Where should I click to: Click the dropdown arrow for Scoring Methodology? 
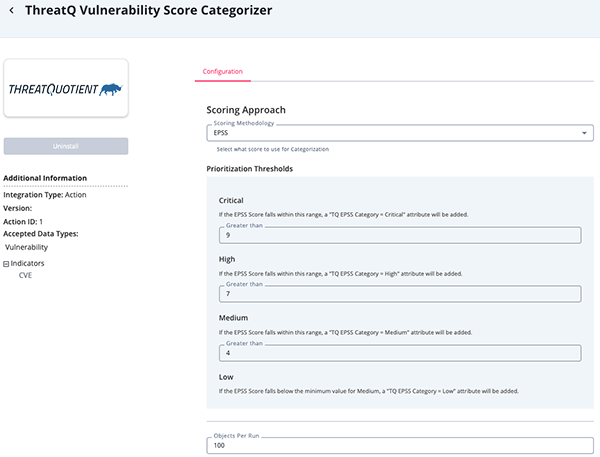[x=584, y=133]
